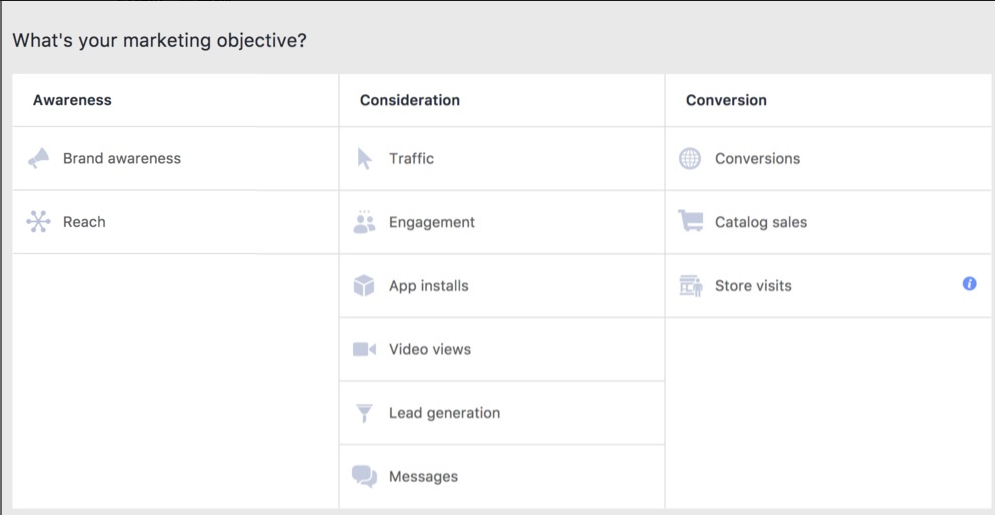Click the Brand awareness megaphone icon
This screenshot has height=515, width=995.
point(39,159)
